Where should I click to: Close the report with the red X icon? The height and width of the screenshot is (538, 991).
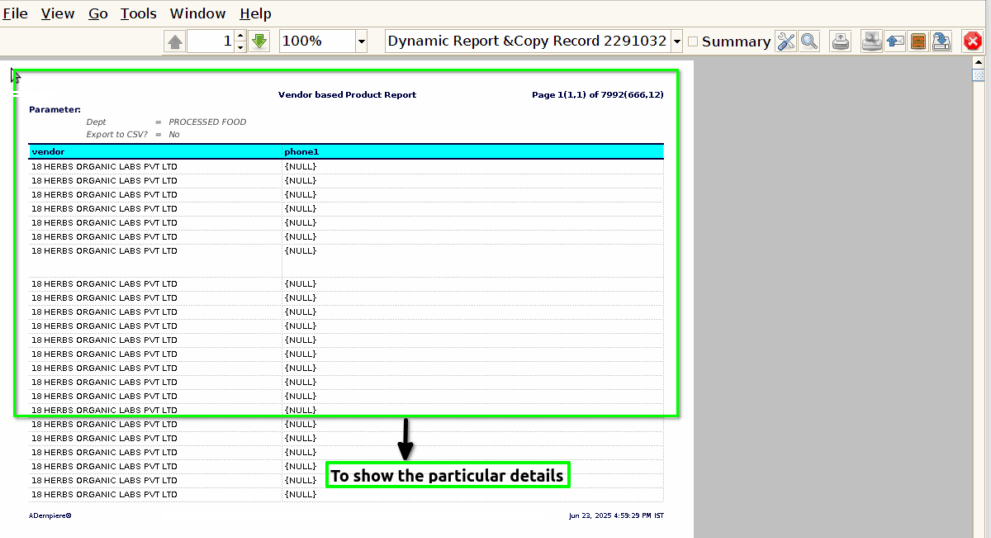(973, 42)
